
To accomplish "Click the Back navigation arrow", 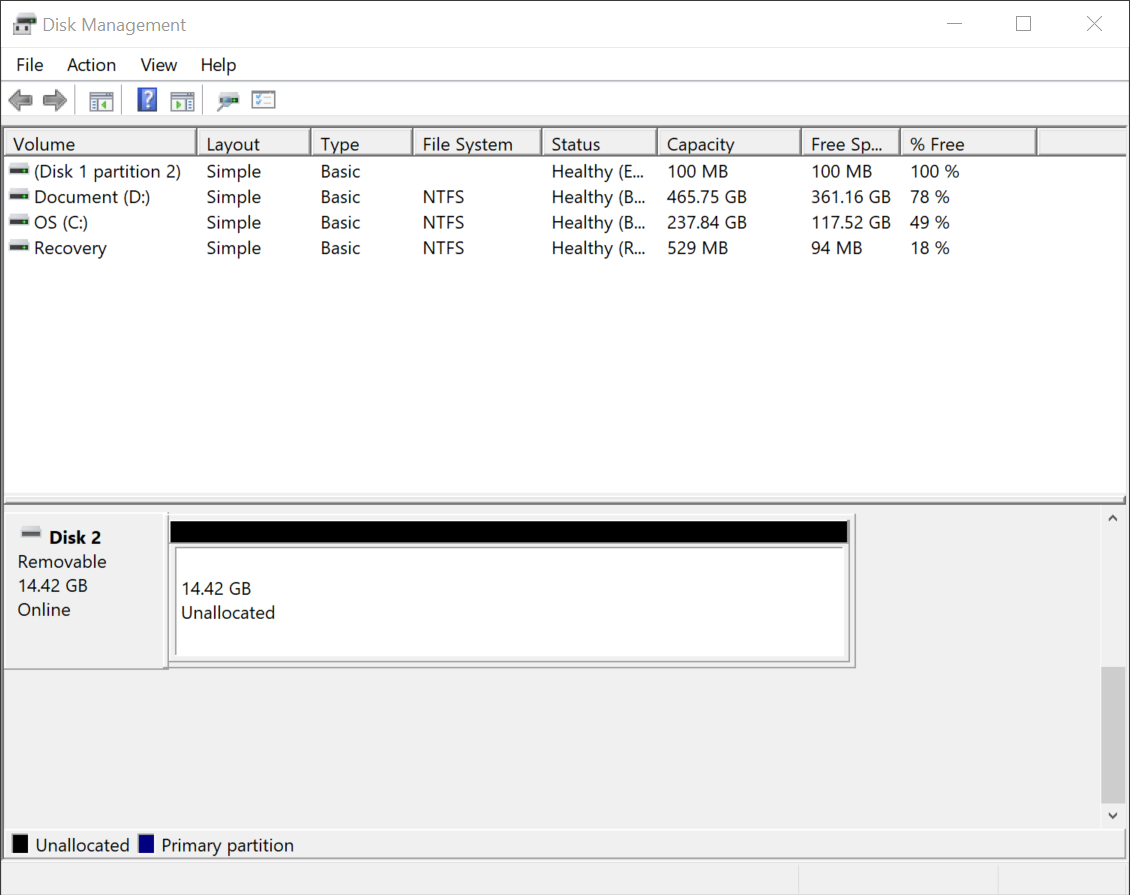I will point(20,99).
